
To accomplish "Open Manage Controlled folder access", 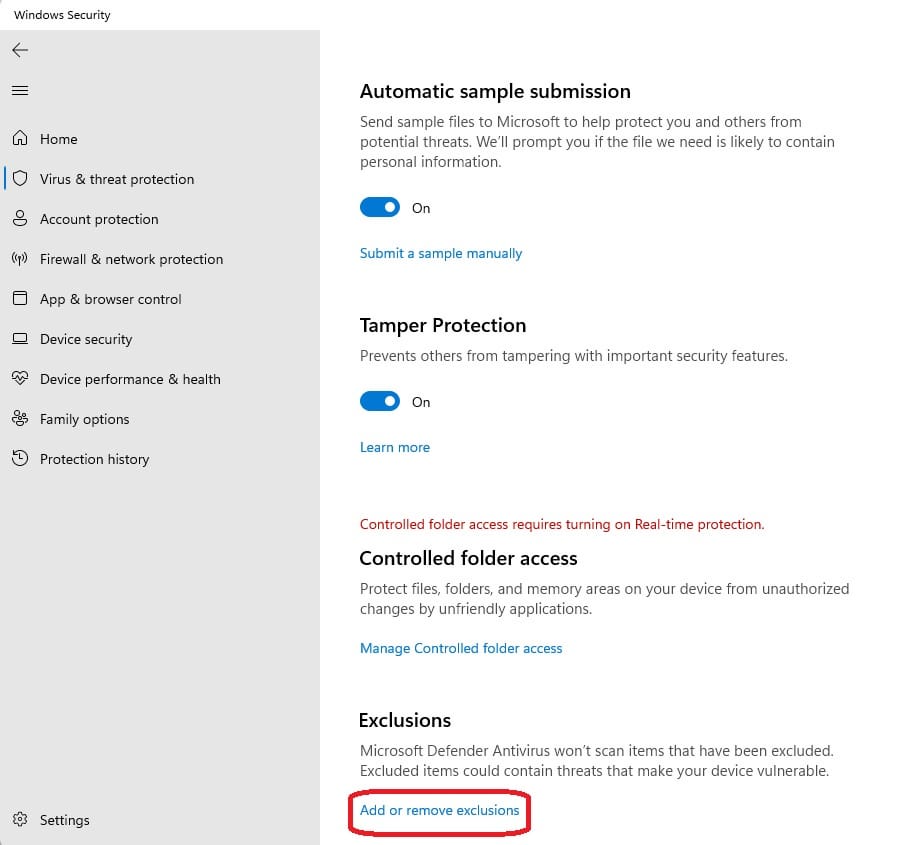I will [x=461, y=648].
